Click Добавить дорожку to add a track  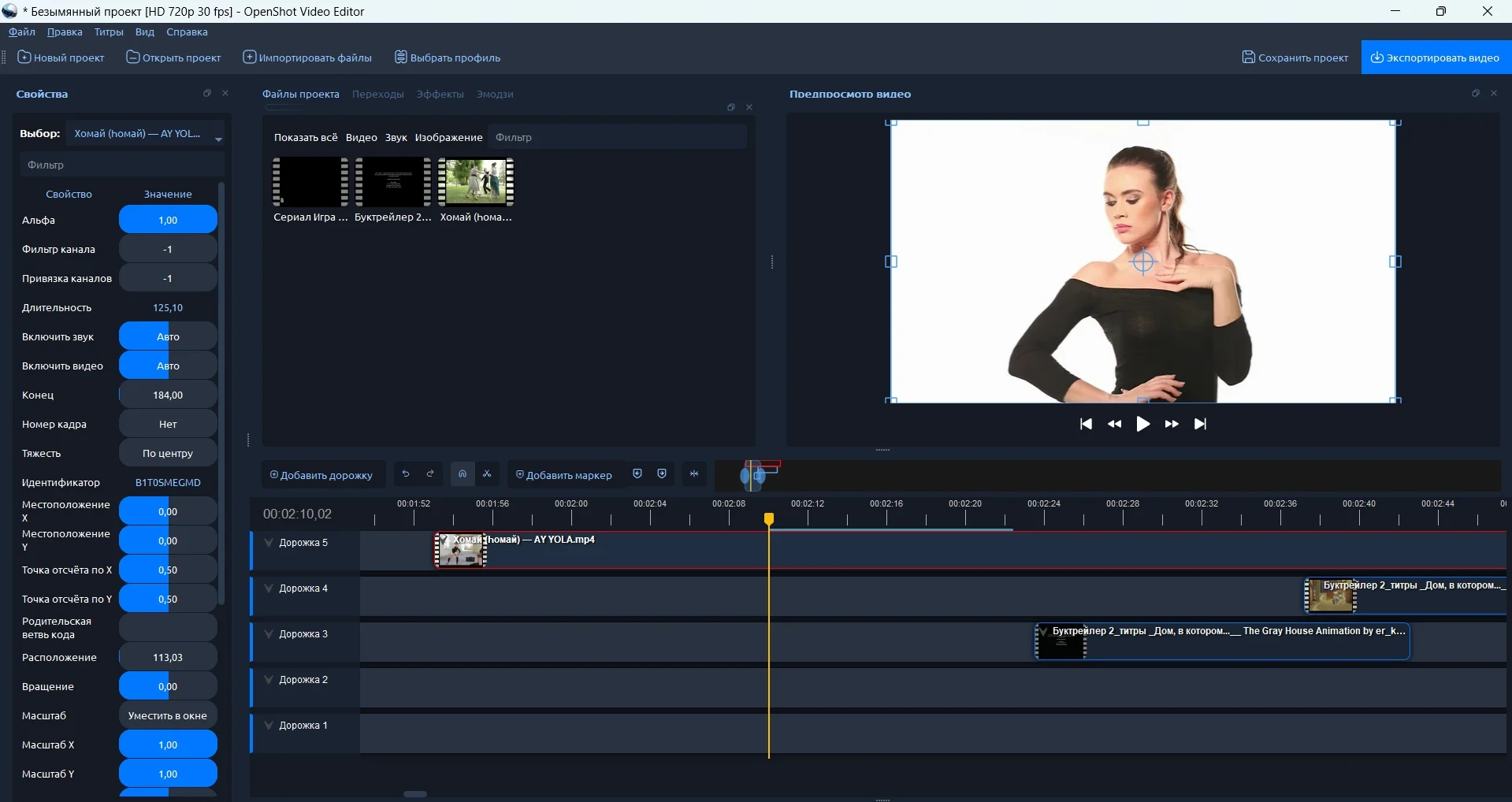[321, 475]
